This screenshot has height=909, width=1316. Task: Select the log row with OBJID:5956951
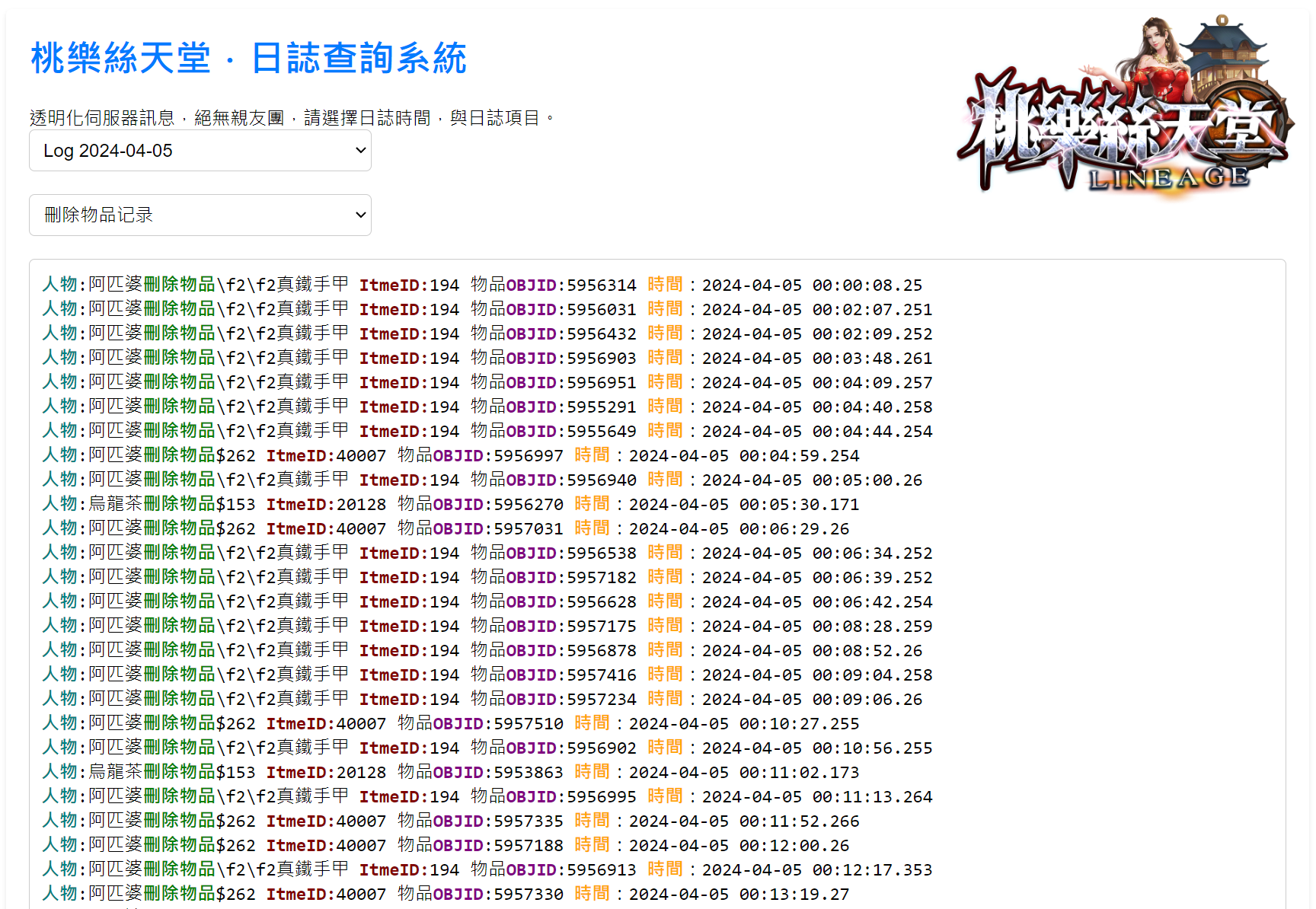487,382
